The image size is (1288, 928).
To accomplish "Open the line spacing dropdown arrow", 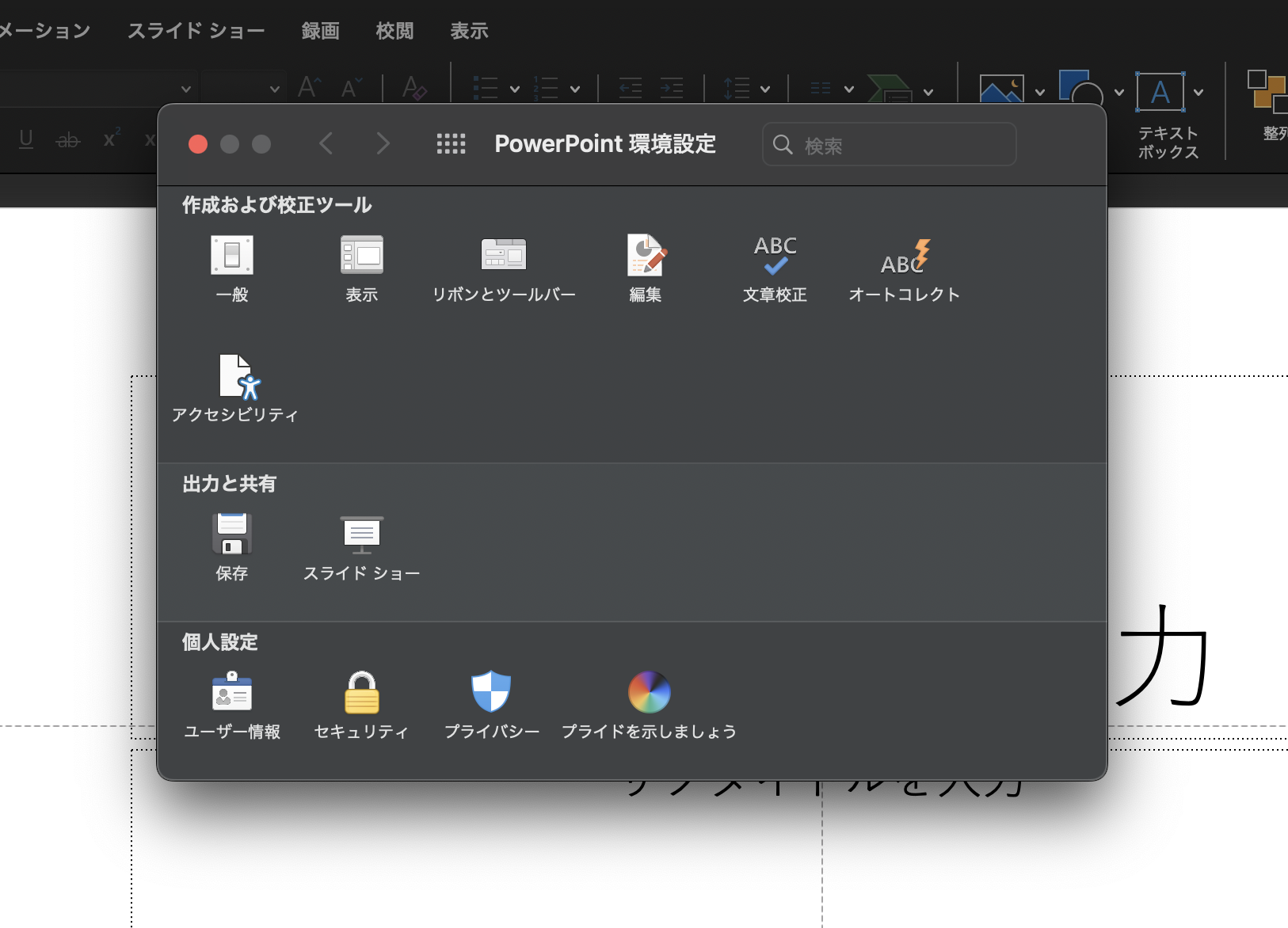I will [x=765, y=89].
